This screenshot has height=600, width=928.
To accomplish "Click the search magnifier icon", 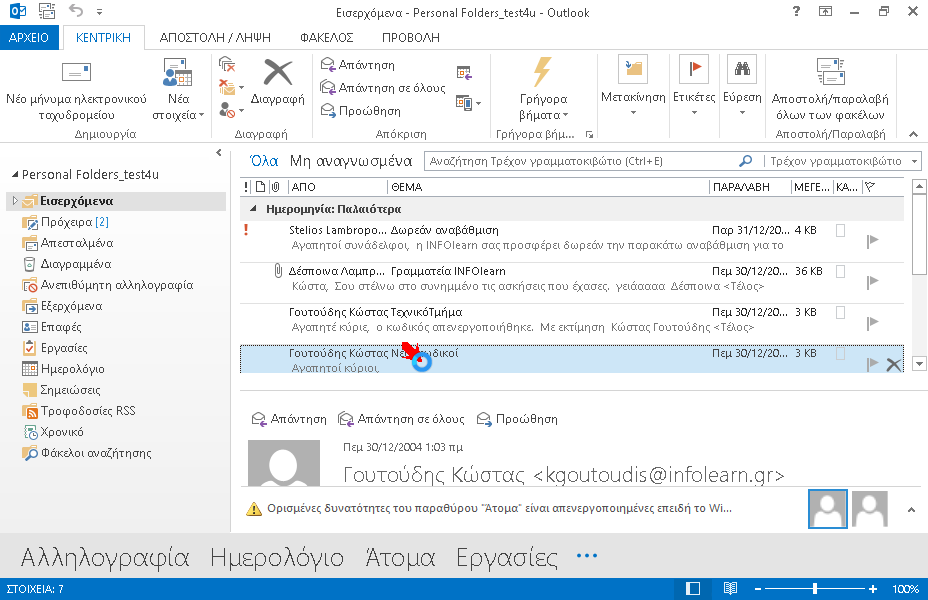I will pos(746,160).
